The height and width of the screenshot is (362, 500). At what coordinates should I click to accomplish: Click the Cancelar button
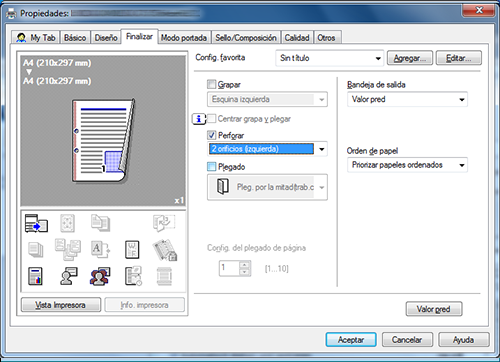click(x=407, y=340)
